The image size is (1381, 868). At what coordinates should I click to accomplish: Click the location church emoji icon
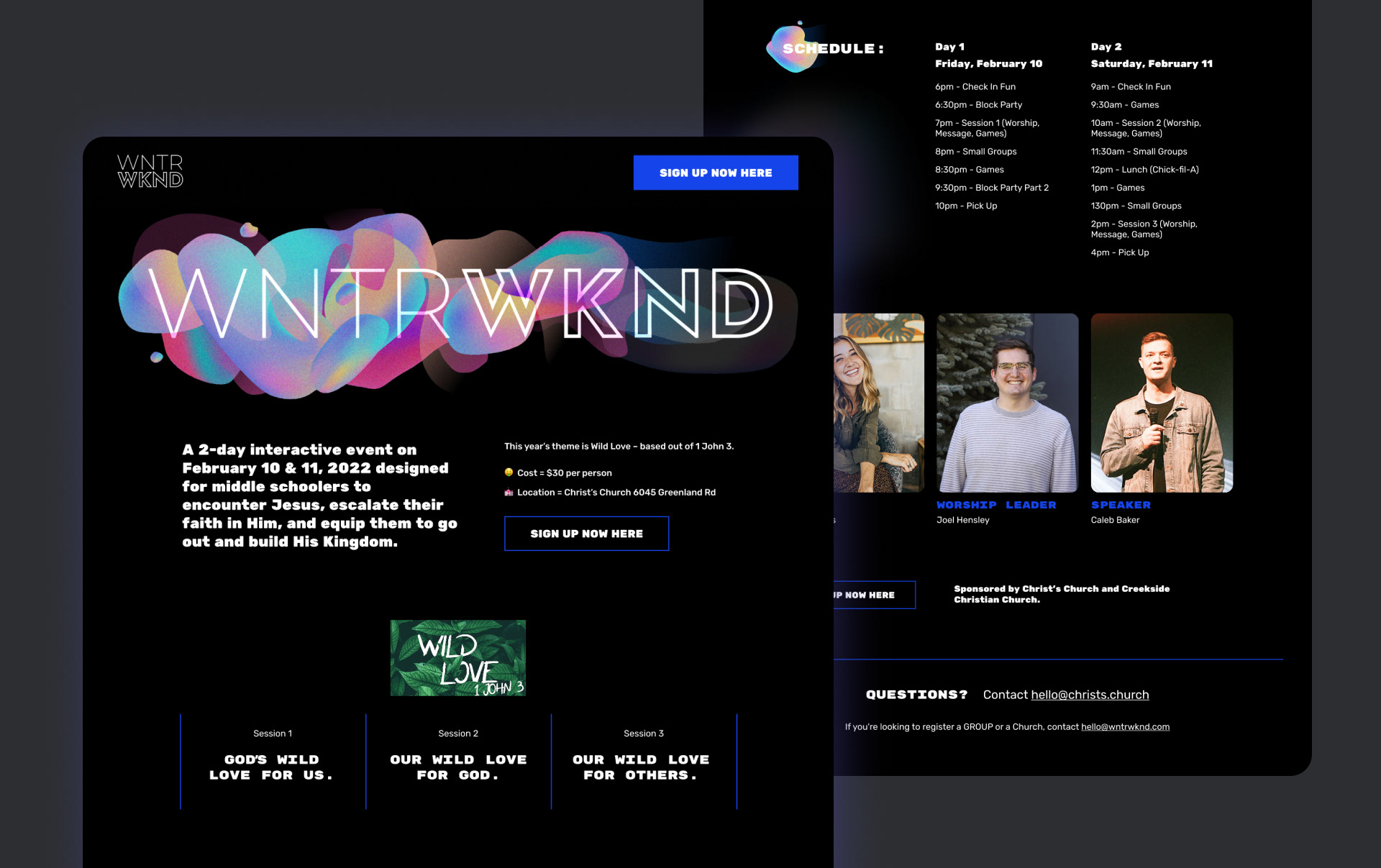(x=509, y=493)
